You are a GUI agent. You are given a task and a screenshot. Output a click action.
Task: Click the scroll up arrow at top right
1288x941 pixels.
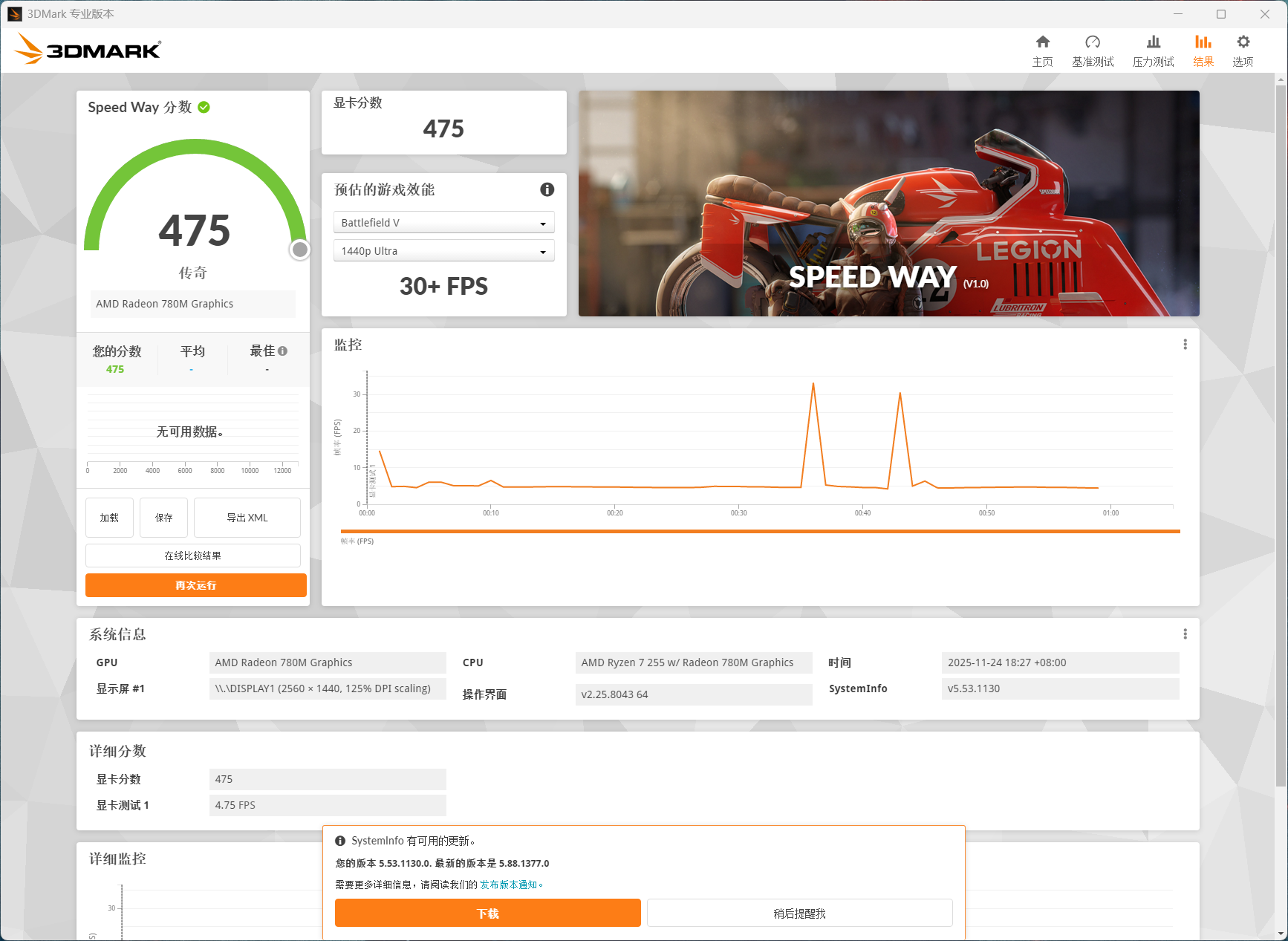click(1281, 79)
